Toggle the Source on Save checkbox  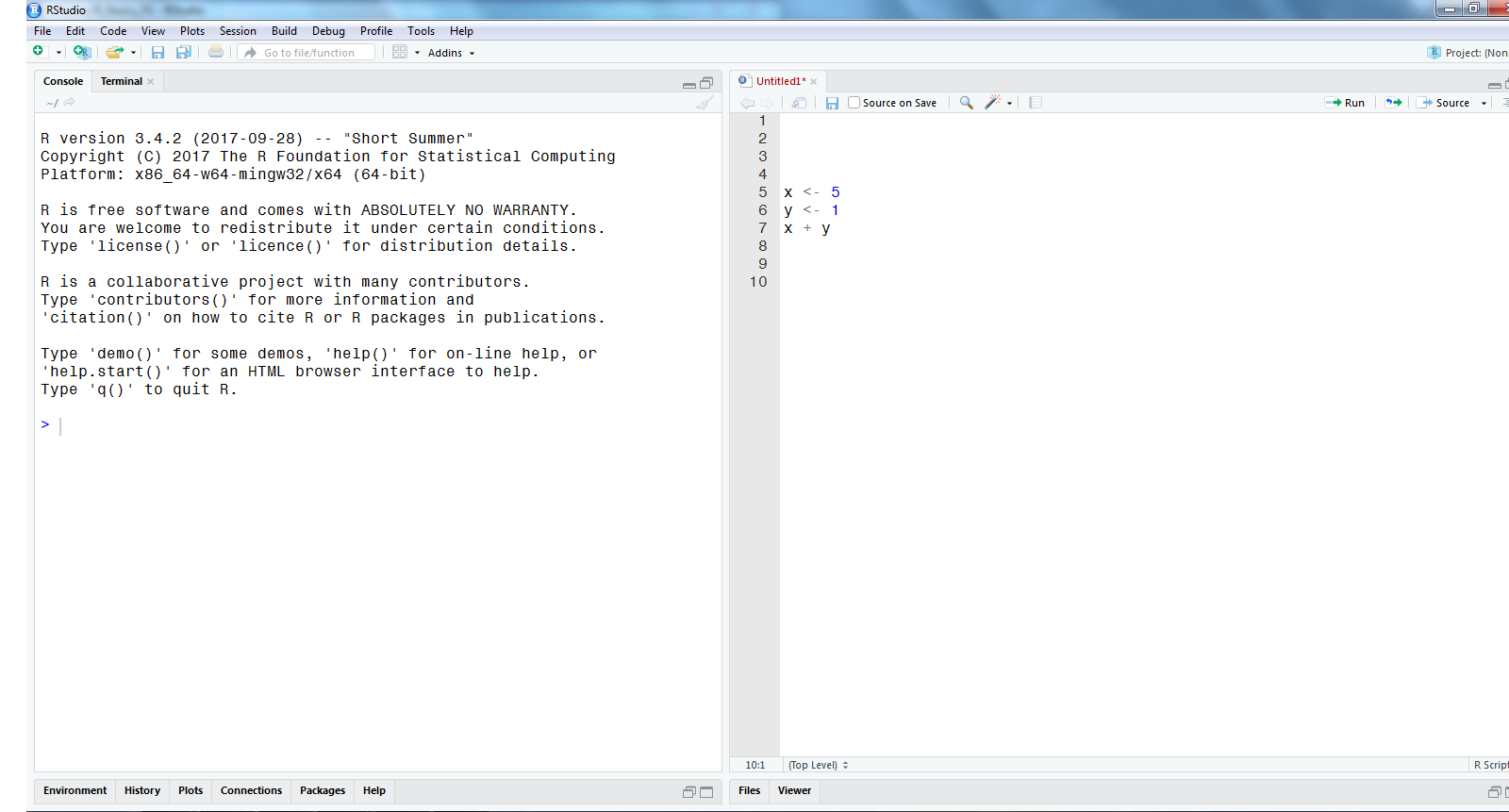click(854, 103)
